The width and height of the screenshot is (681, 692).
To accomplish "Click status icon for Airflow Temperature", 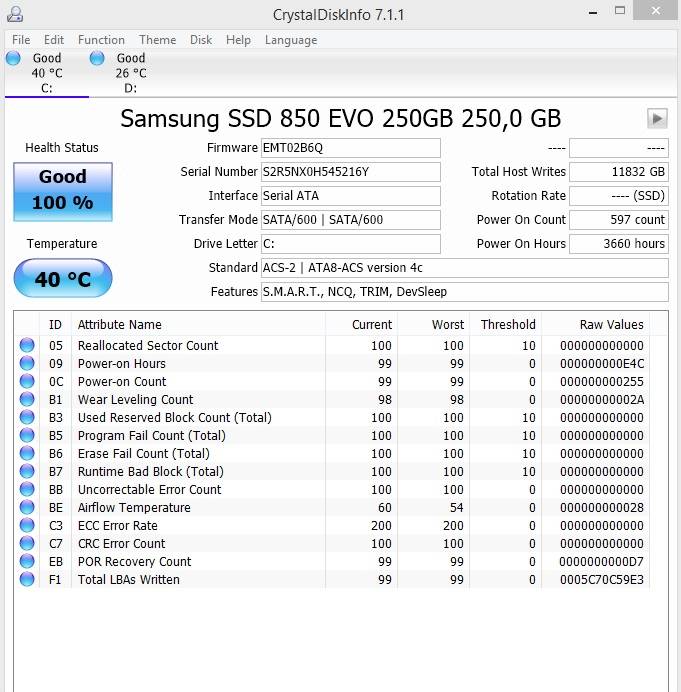I will pyautogui.click(x=27, y=507).
